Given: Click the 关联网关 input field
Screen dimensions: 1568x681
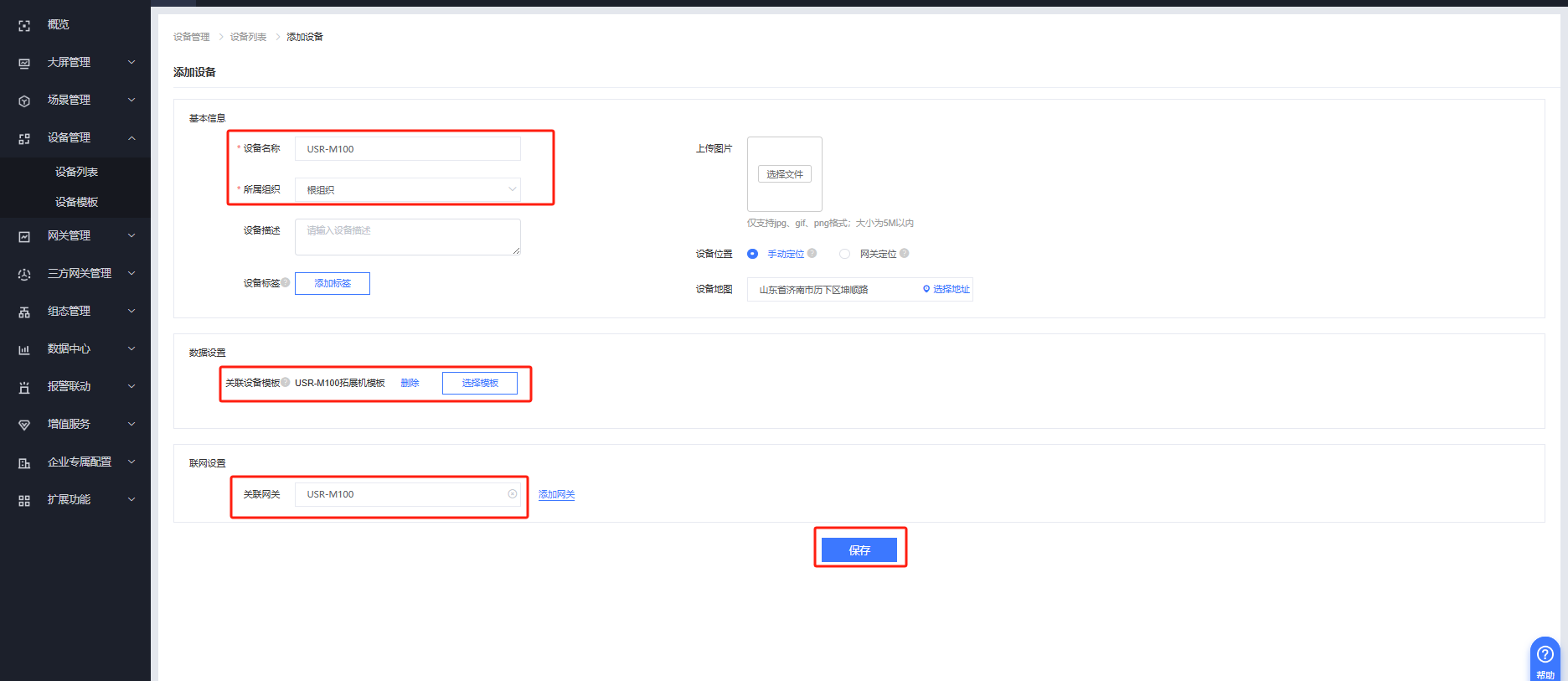Looking at the screenshot, I should coord(408,494).
